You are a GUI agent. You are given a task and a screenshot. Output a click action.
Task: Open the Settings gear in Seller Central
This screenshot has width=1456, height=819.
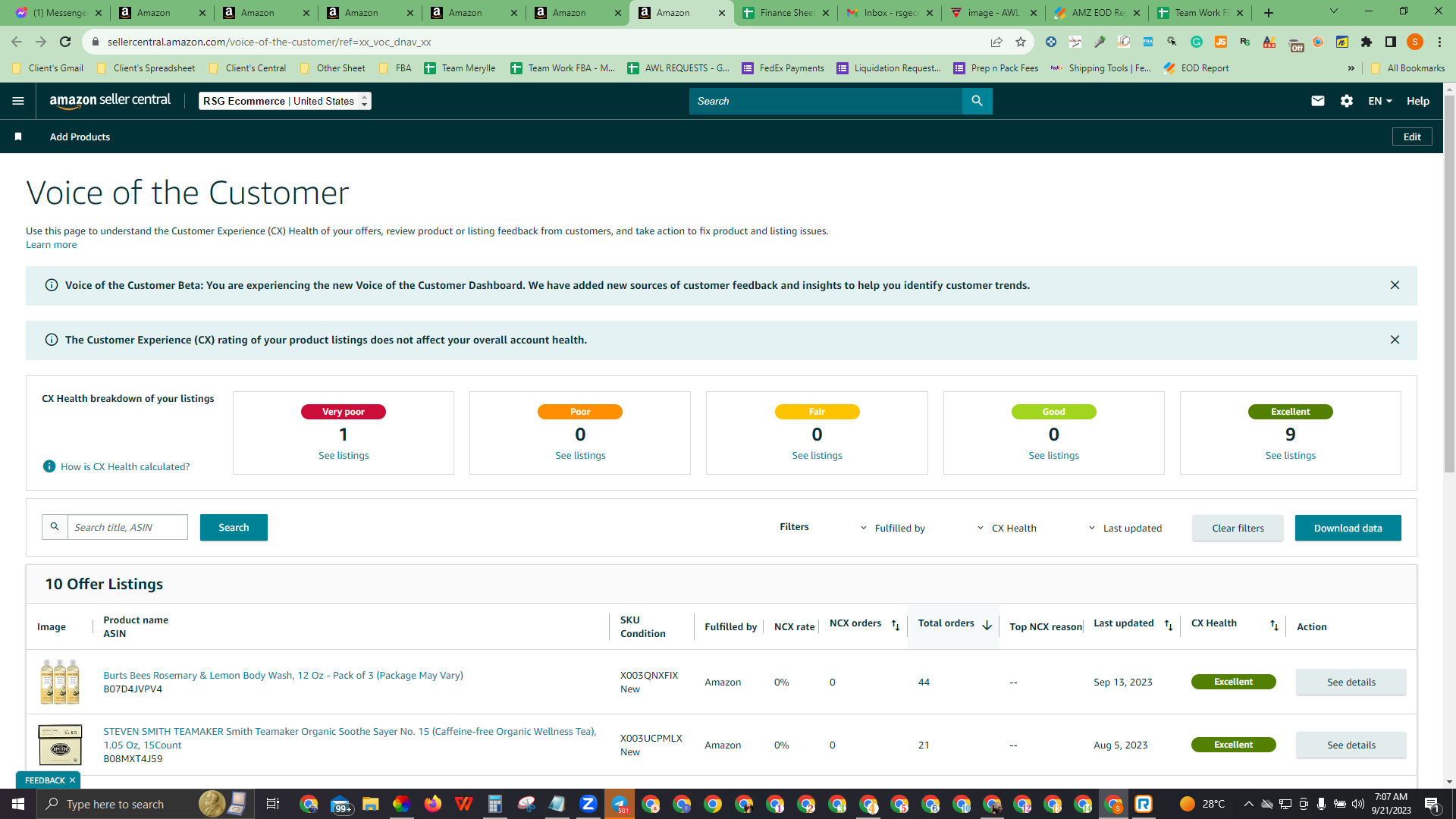pos(1347,101)
